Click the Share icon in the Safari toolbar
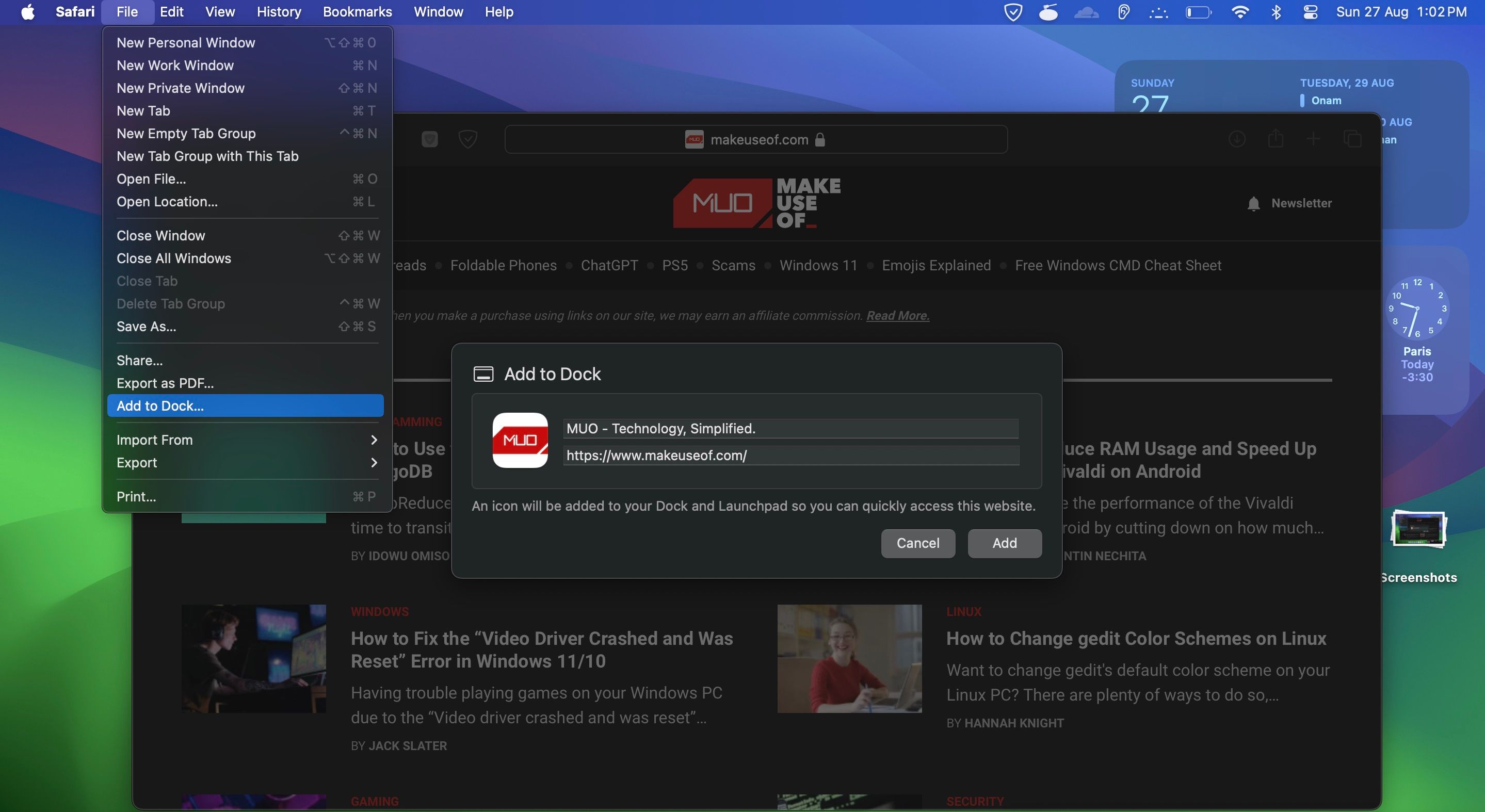 coord(1276,139)
